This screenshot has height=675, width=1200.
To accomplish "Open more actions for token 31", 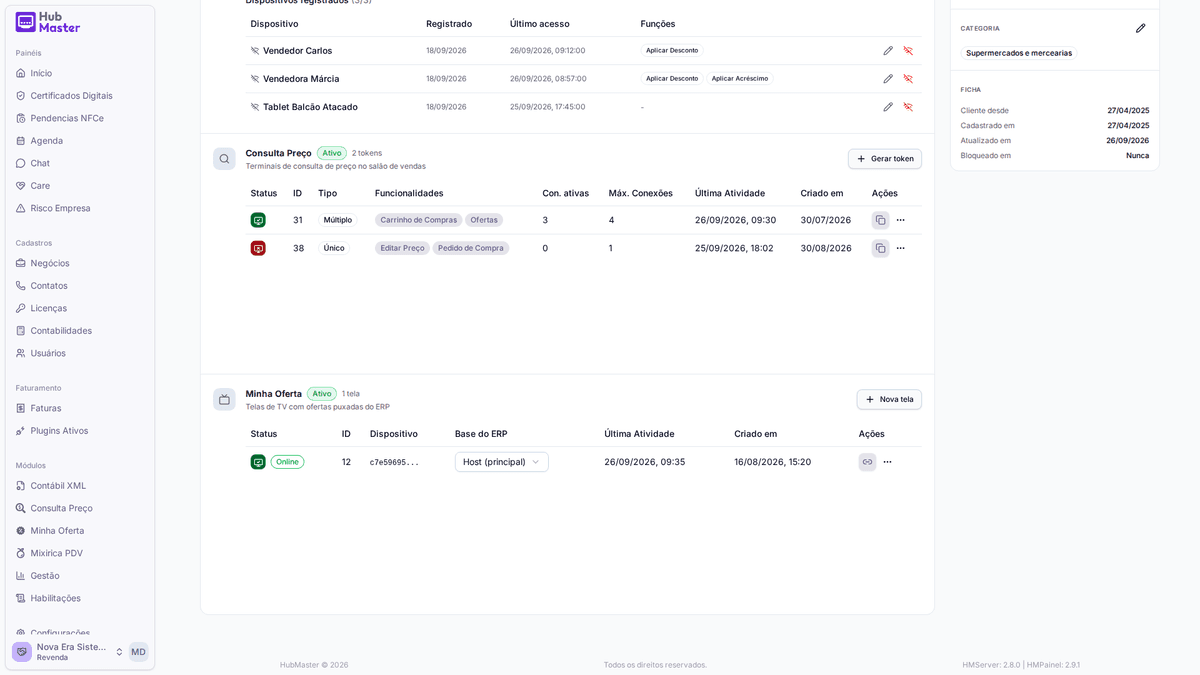I will [x=900, y=220].
